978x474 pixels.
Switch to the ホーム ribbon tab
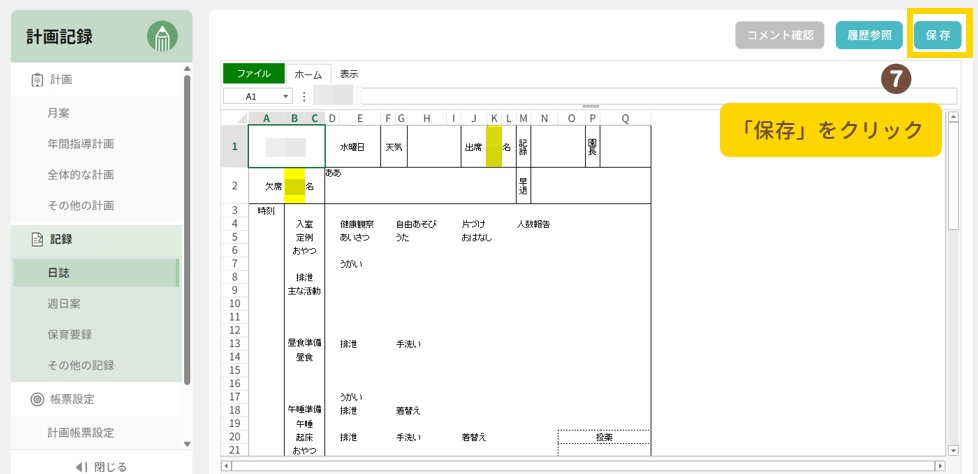[308, 74]
